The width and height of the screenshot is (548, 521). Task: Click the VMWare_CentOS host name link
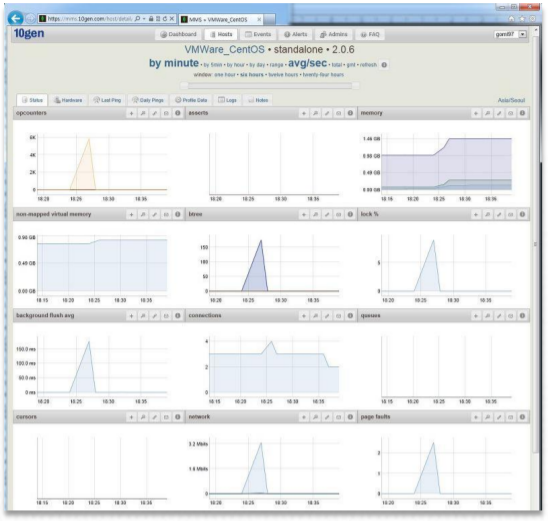tap(224, 50)
